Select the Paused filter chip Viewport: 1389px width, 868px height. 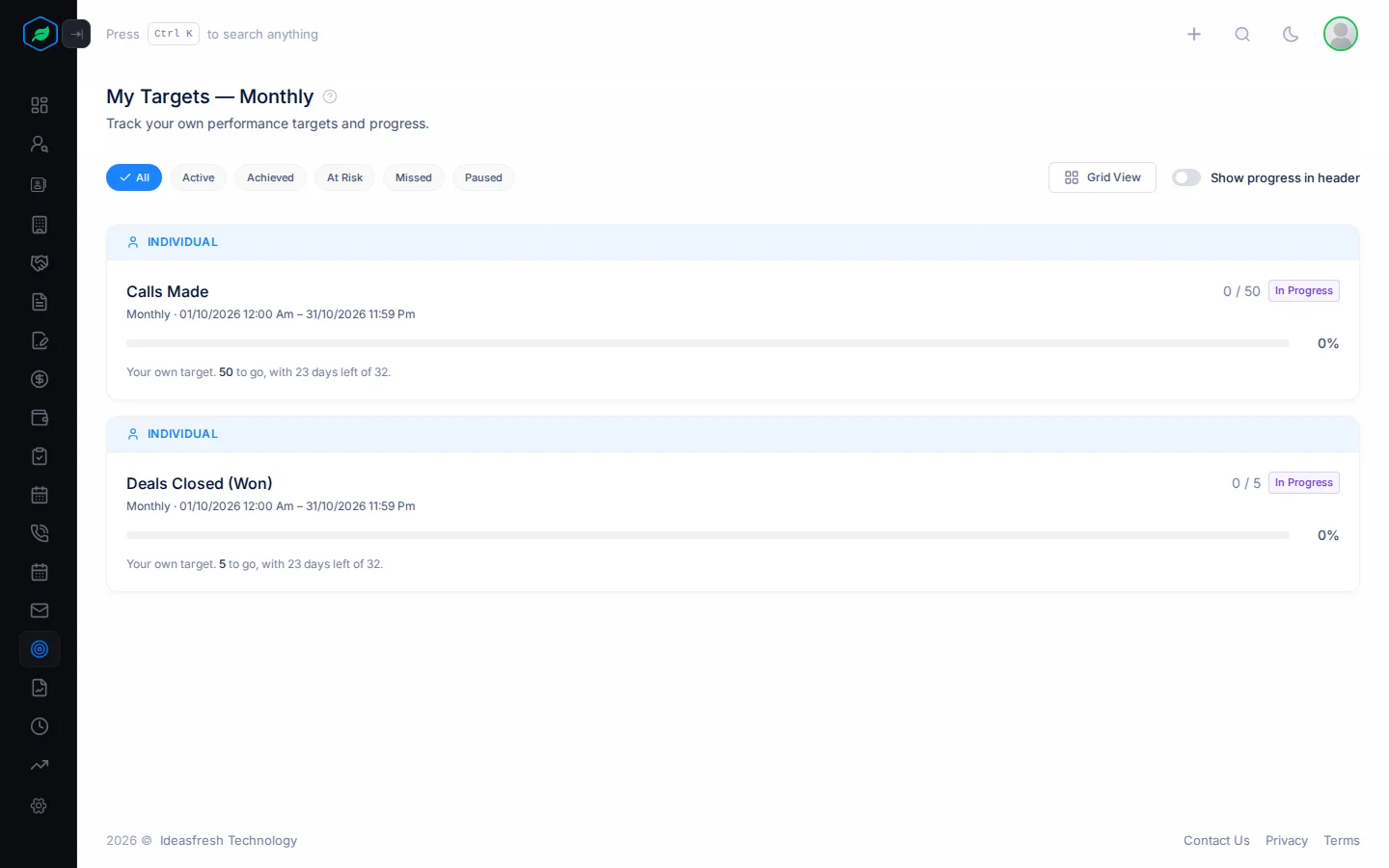(x=483, y=177)
